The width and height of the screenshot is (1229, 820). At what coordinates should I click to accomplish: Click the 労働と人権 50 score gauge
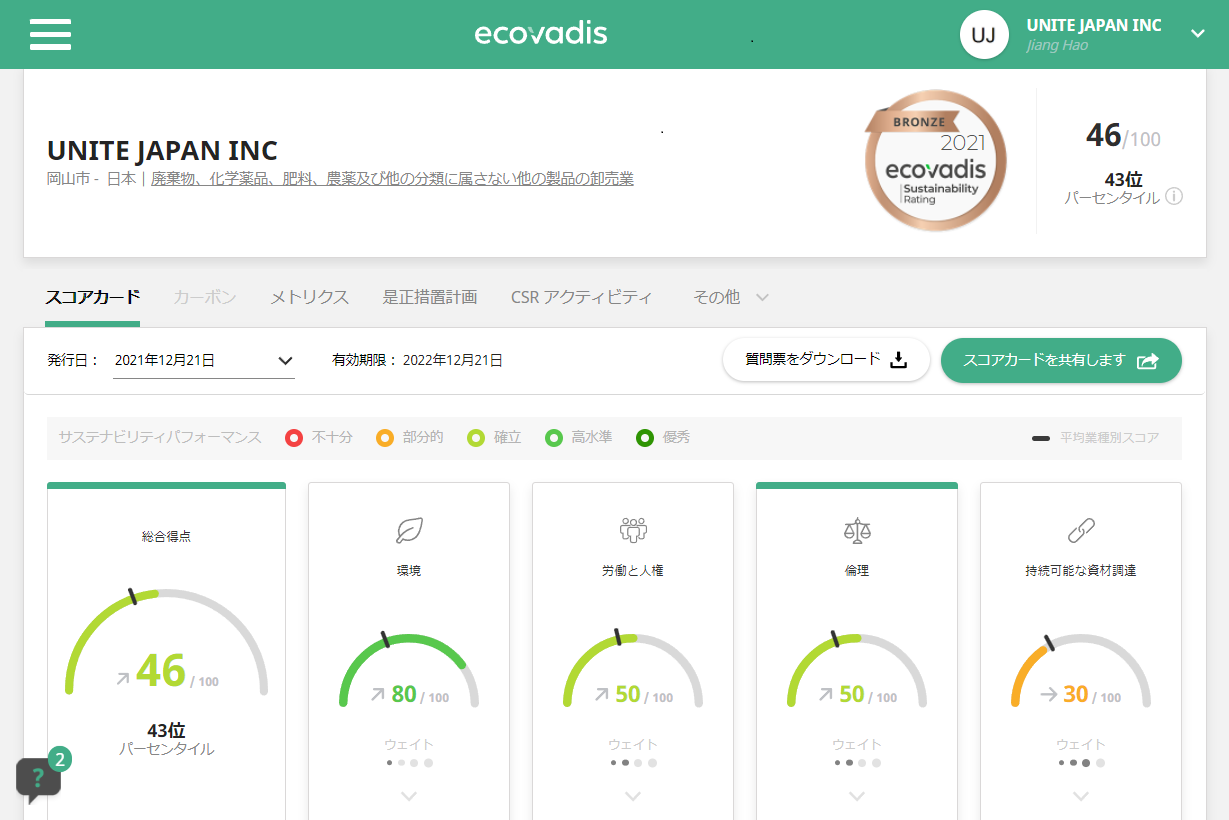click(x=633, y=670)
